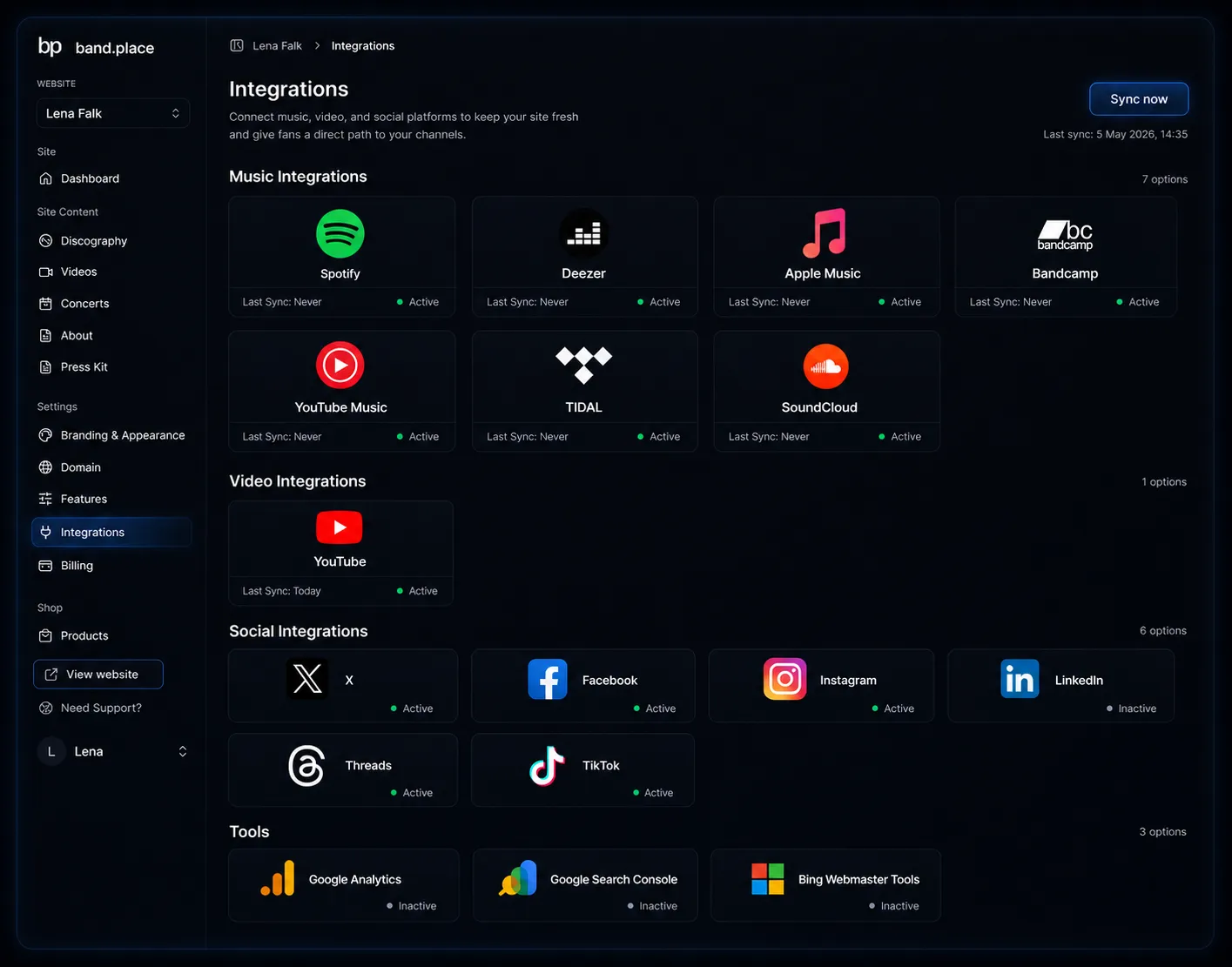The width and height of the screenshot is (1232, 967).
Task: Open the Google Analytics bar-chart icon
Action: coord(278,878)
